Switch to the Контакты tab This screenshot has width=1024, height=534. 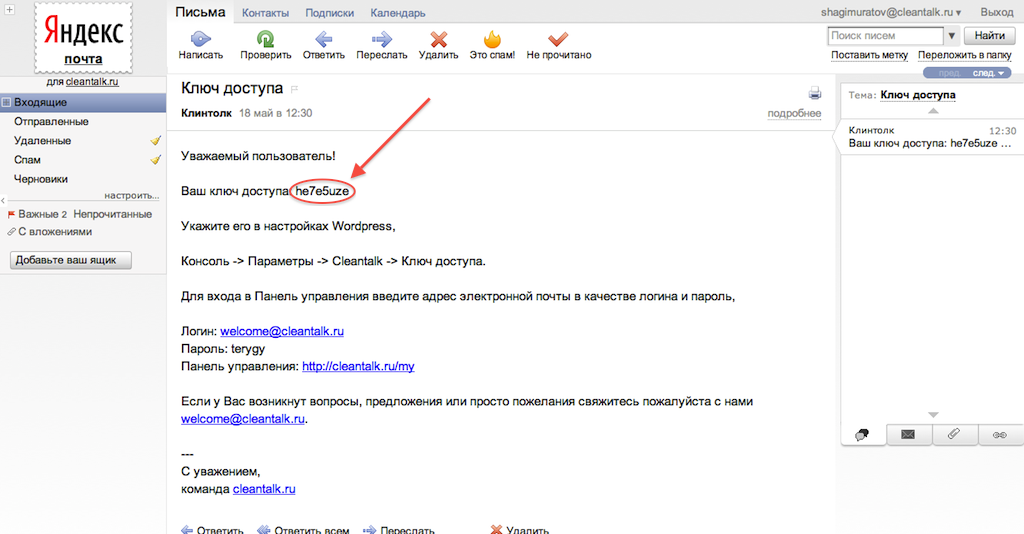(265, 13)
